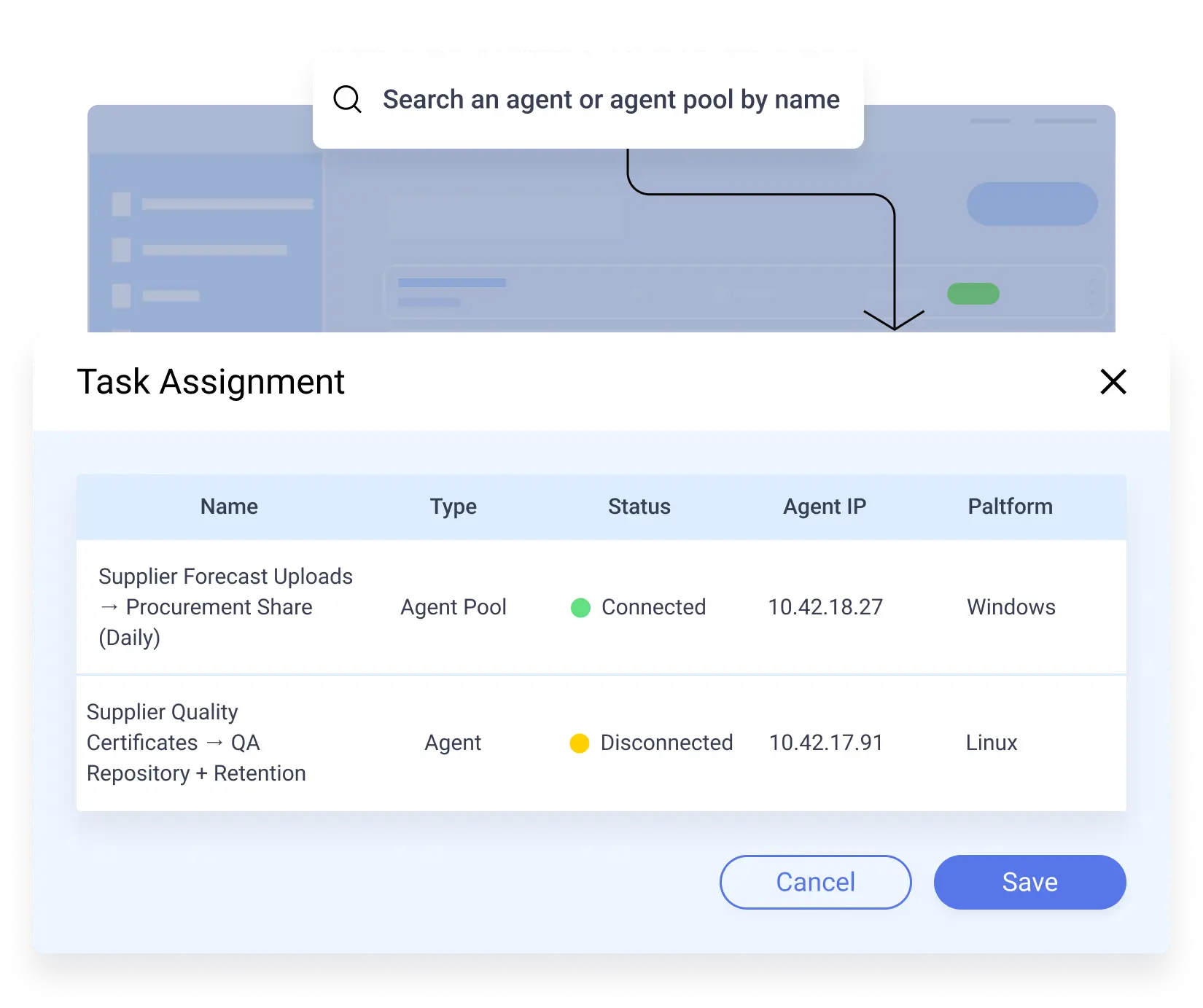Click the magnifying glass search icon

347,99
